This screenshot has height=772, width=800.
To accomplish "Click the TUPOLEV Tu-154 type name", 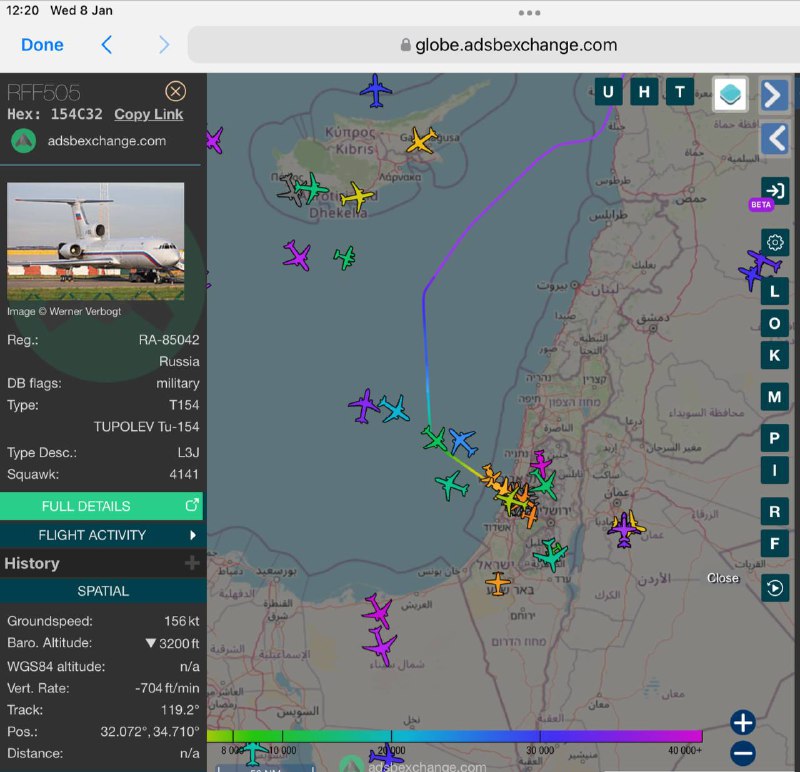I will tap(146, 427).
